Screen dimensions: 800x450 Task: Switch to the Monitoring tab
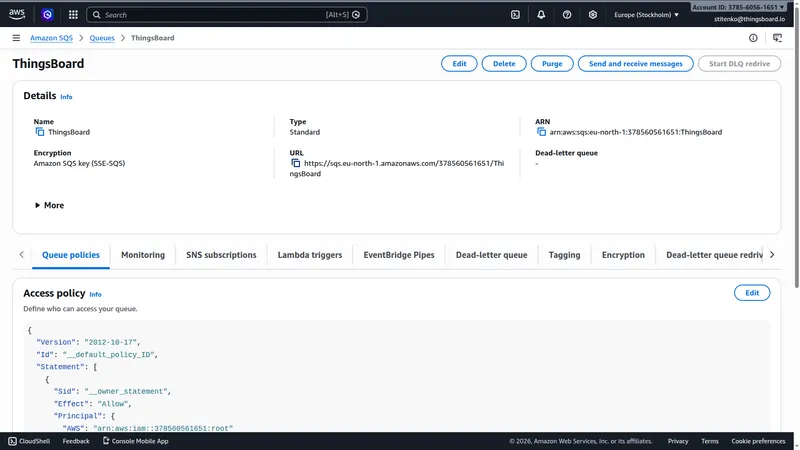[143, 255]
